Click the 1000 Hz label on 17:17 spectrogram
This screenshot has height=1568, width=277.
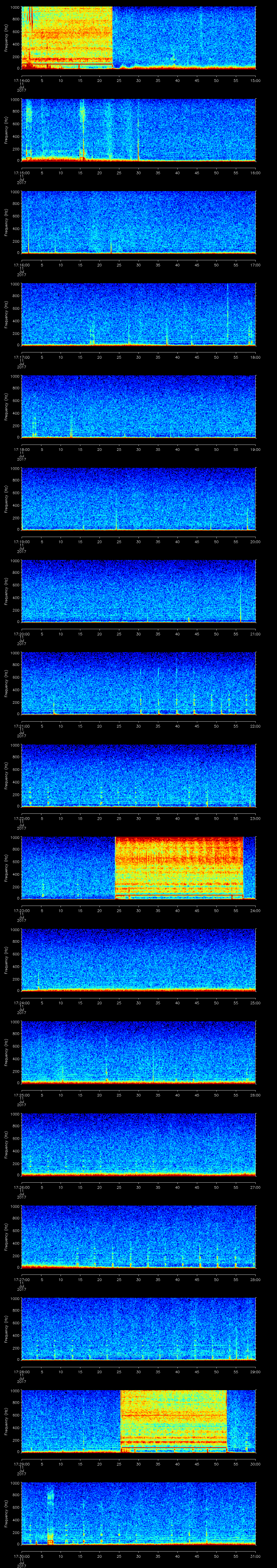click(15, 284)
